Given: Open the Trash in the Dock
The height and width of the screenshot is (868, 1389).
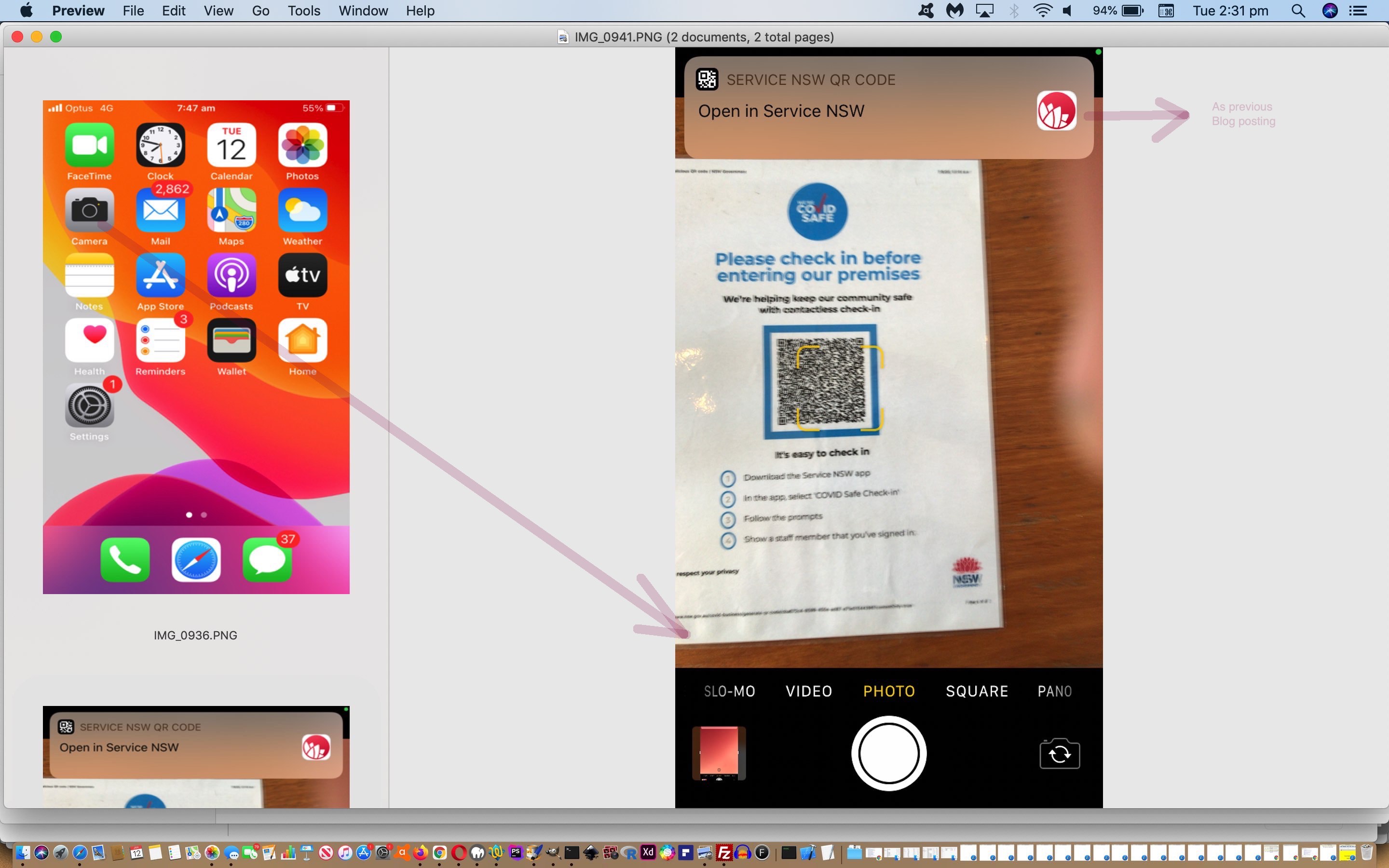Looking at the screenshot, I should pyautogui.click(x=1367, y=853).
